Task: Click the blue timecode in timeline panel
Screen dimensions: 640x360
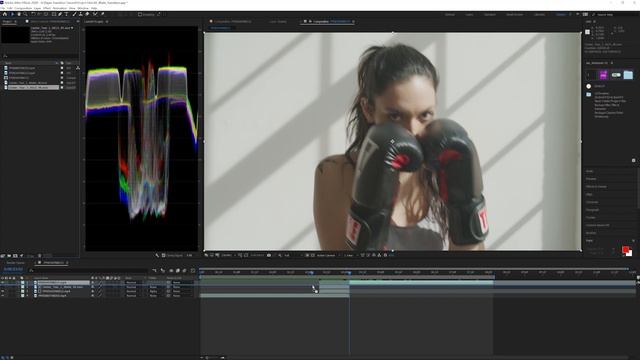Action: point(13,270)
